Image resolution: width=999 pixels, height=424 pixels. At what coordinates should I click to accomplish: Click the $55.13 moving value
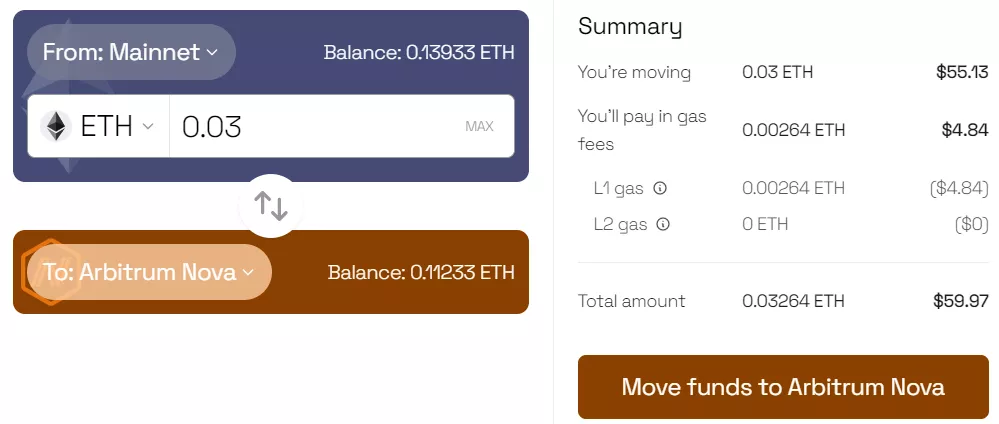click(x=962, y=72)
